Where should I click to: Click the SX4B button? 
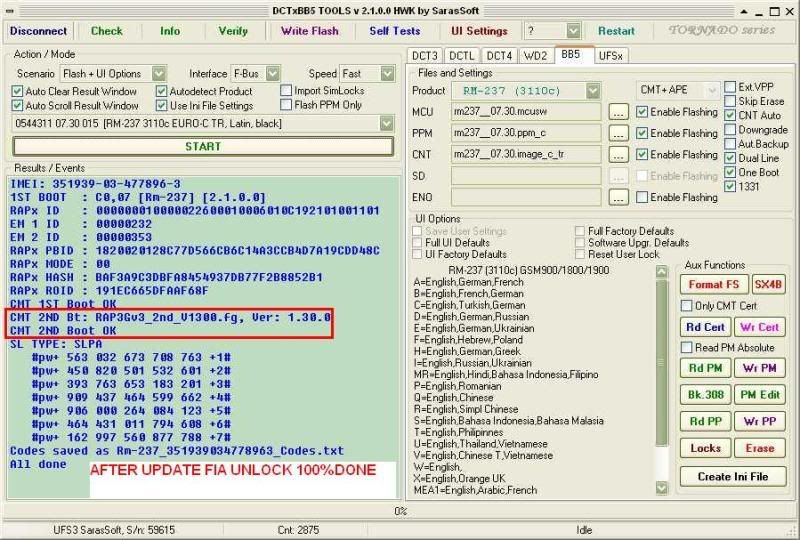[768, 285]
